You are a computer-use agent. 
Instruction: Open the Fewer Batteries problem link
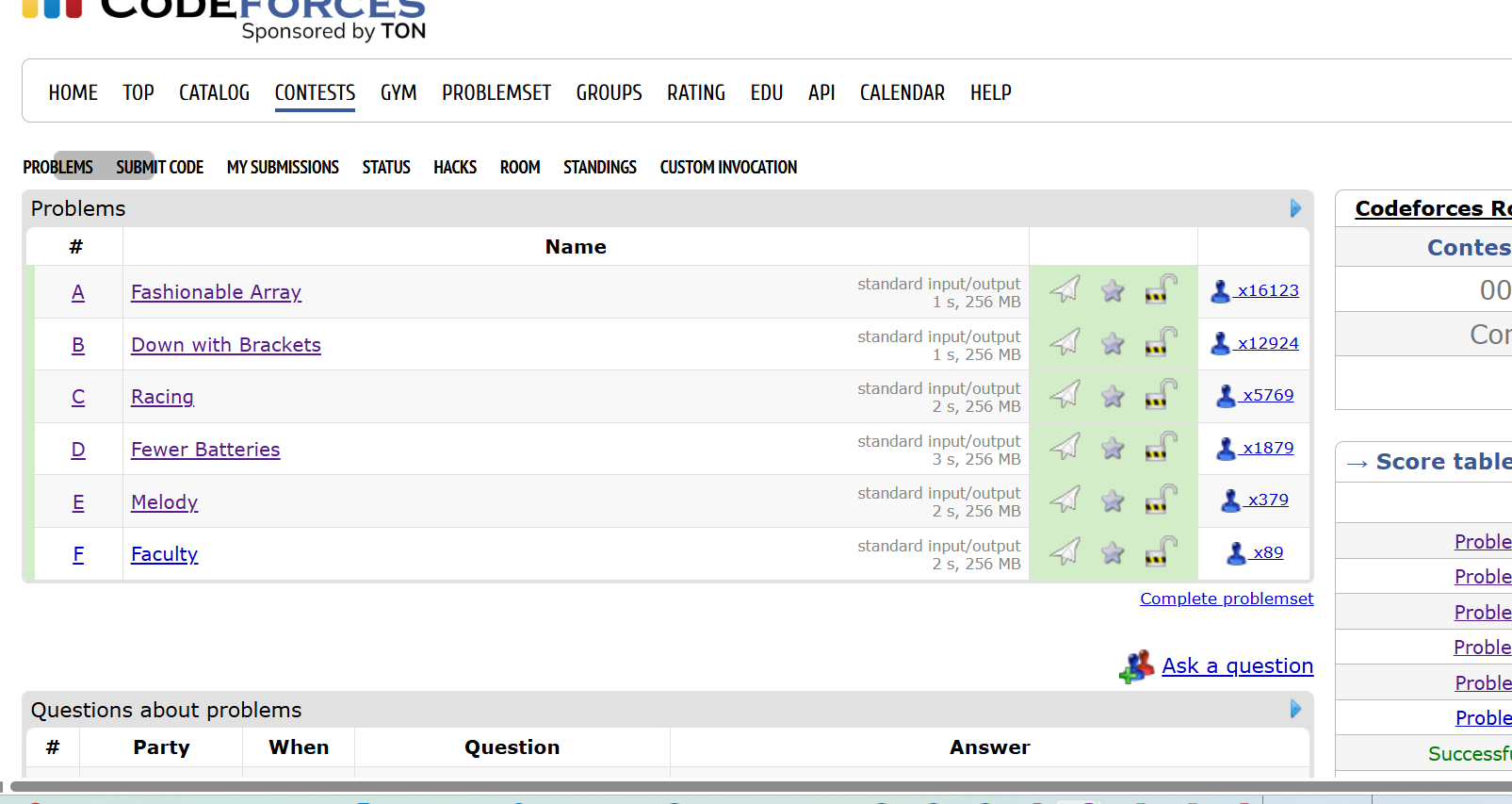(x=205, y=450)
